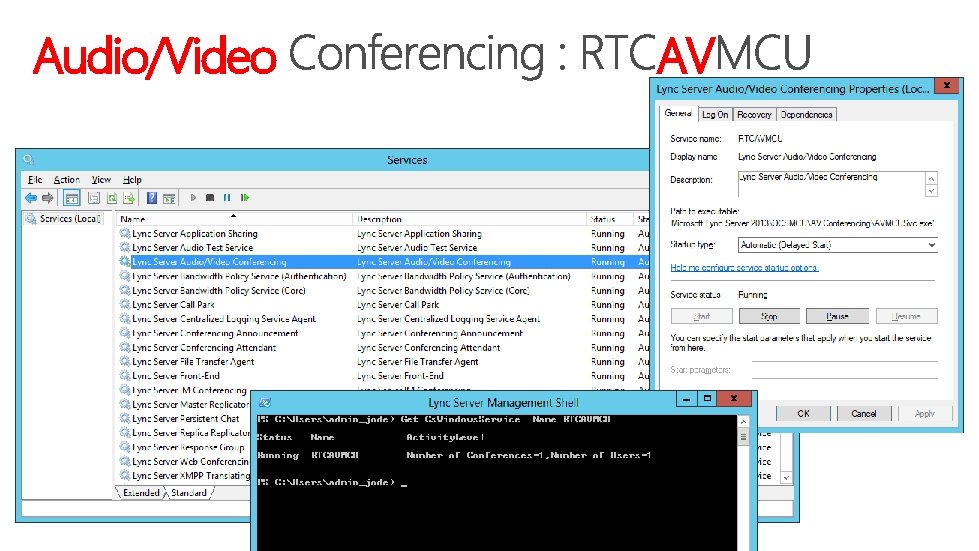Sort services by the Status column header
Image resolution: width=979 pixels, height=551 pixels.
pyautogui.click(x=609, y=219)
